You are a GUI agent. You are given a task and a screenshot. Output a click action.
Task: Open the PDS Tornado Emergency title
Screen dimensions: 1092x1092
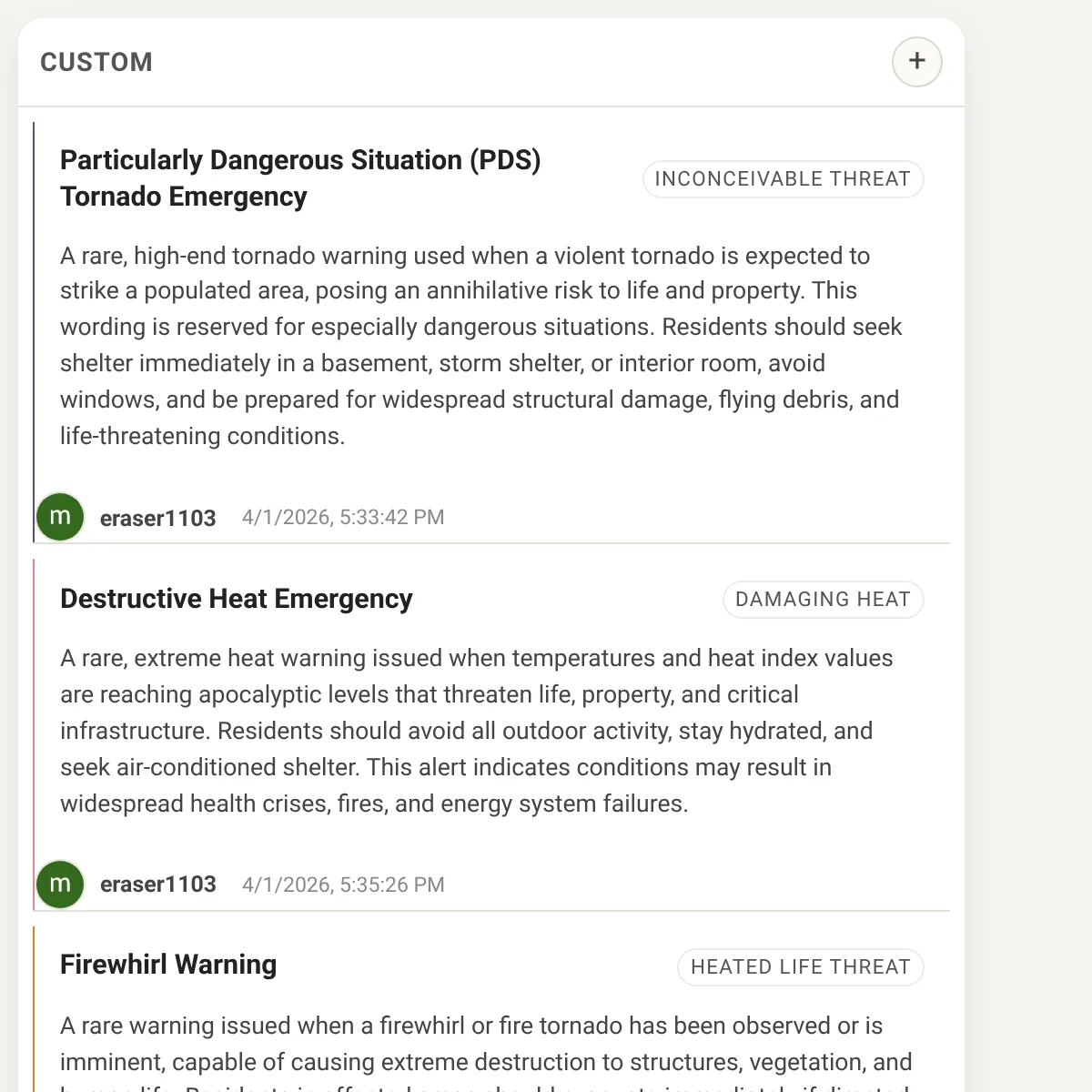coord(300,178)
